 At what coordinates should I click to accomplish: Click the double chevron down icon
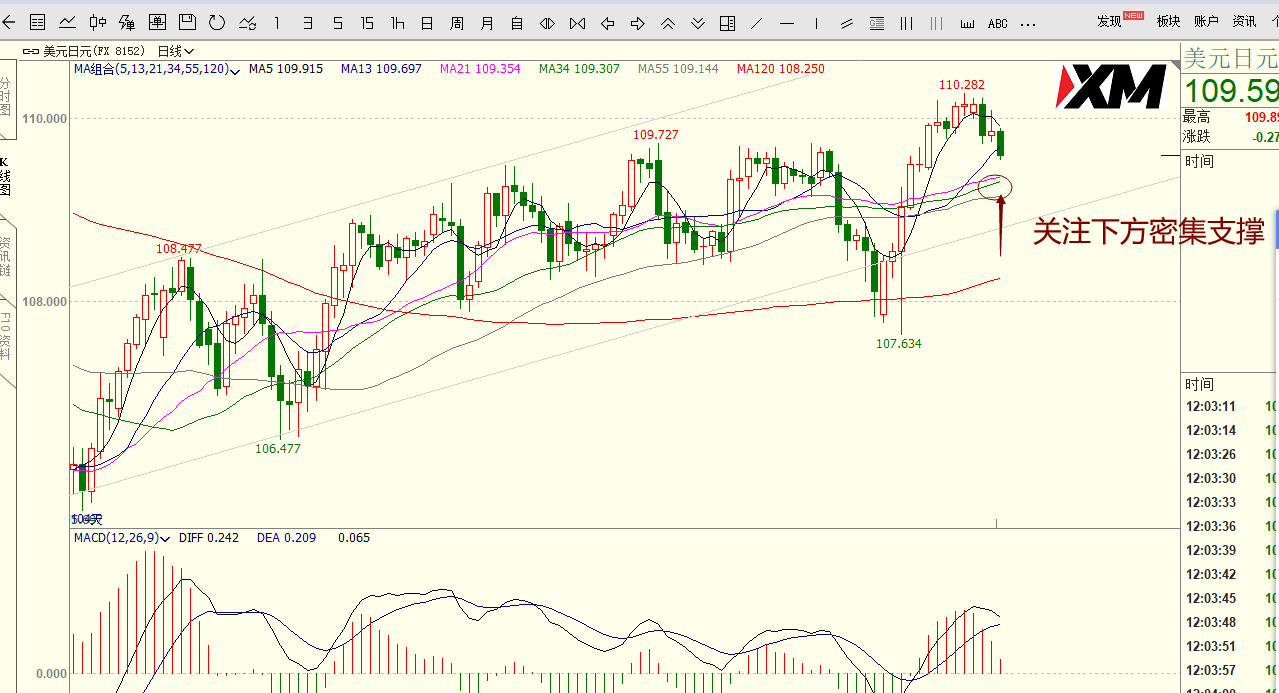[697, 22]
